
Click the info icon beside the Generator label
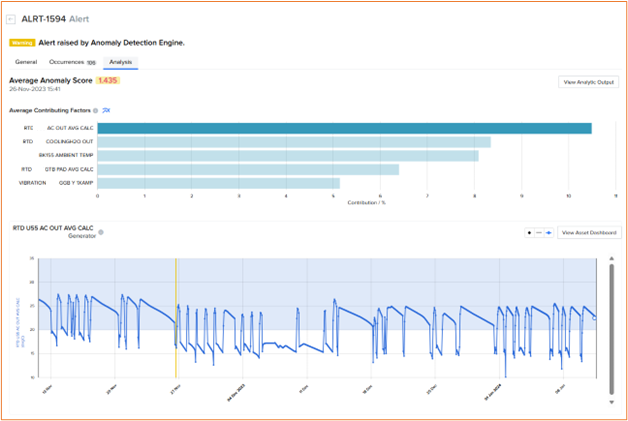(101, 232)
